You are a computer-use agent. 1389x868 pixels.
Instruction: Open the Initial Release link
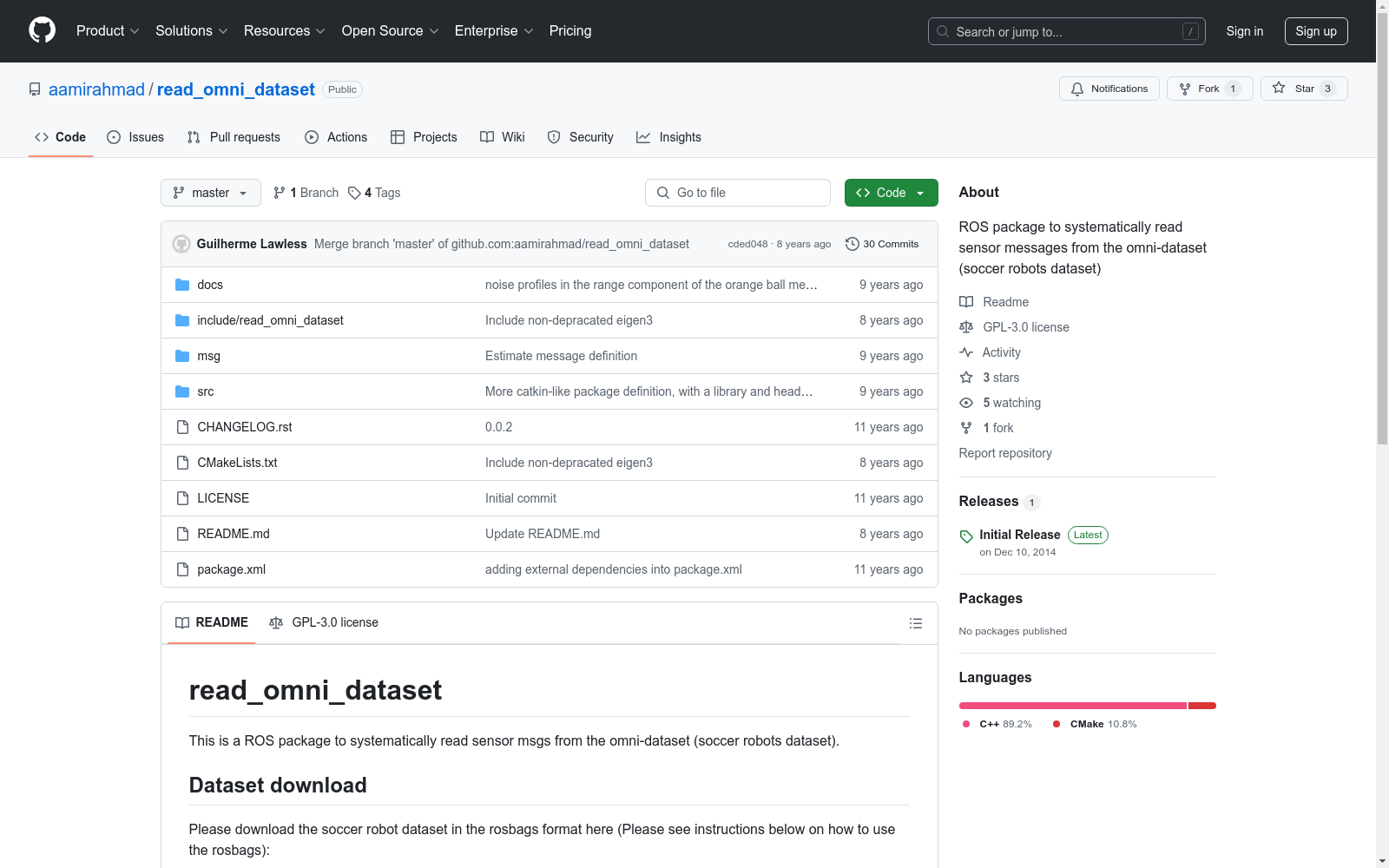[x=1020, y=535]
